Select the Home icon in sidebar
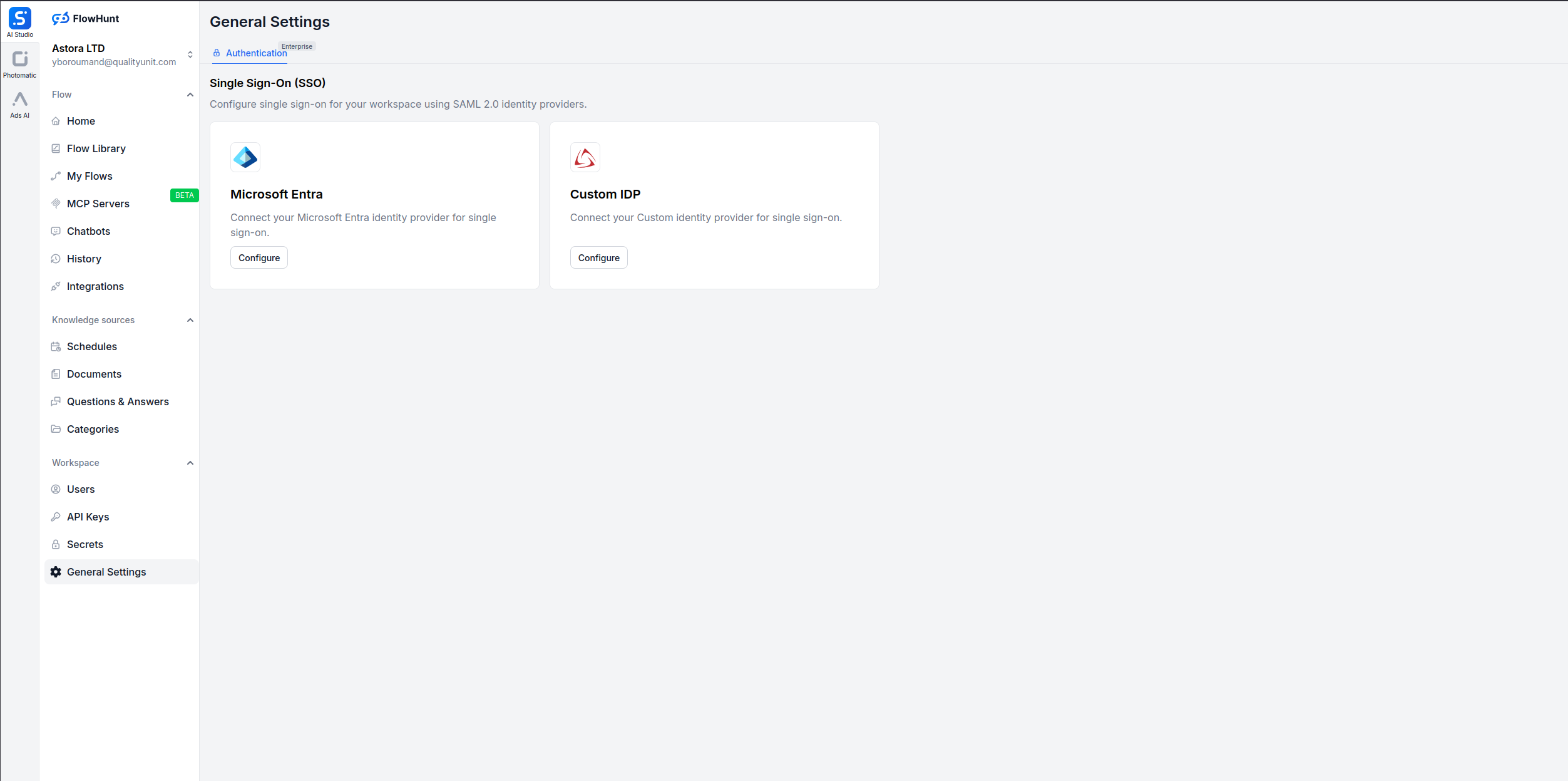1568x781 pixels. tap(56, 121)
